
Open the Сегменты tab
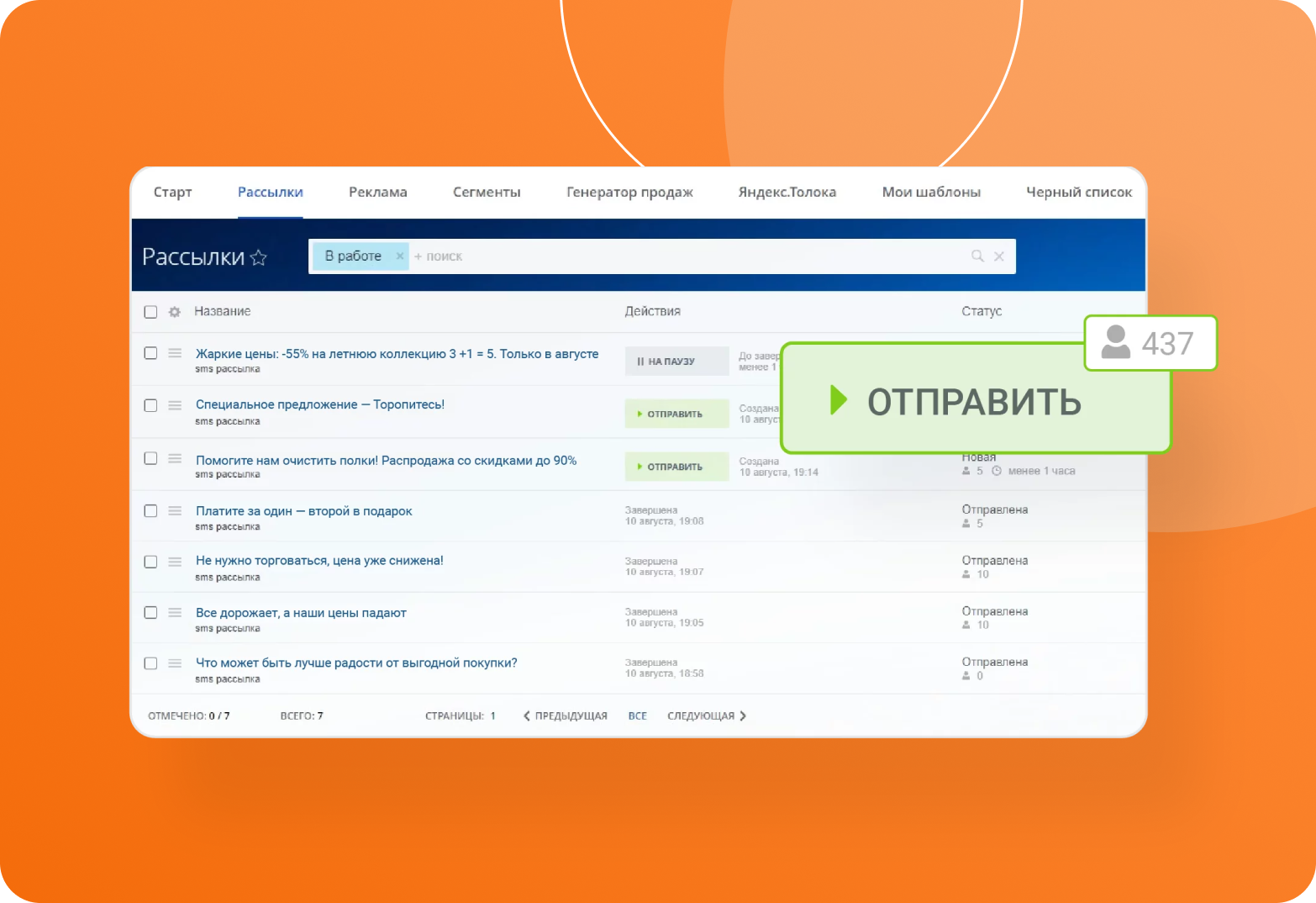pyautogui.click(x=487, y=193)
